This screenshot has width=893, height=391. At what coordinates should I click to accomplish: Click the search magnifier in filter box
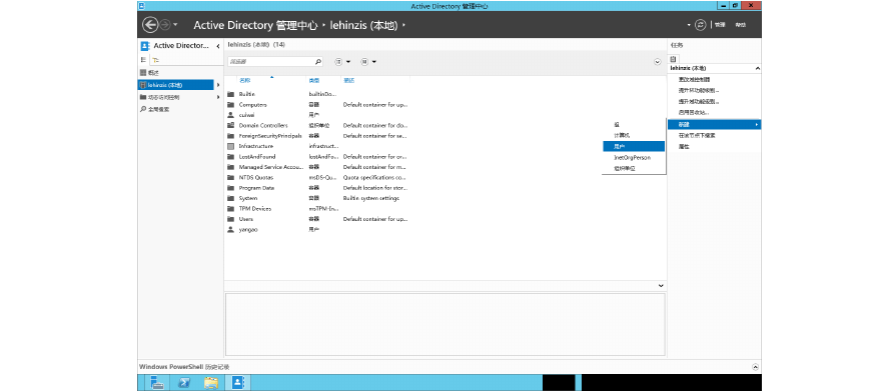click(318, 61)
